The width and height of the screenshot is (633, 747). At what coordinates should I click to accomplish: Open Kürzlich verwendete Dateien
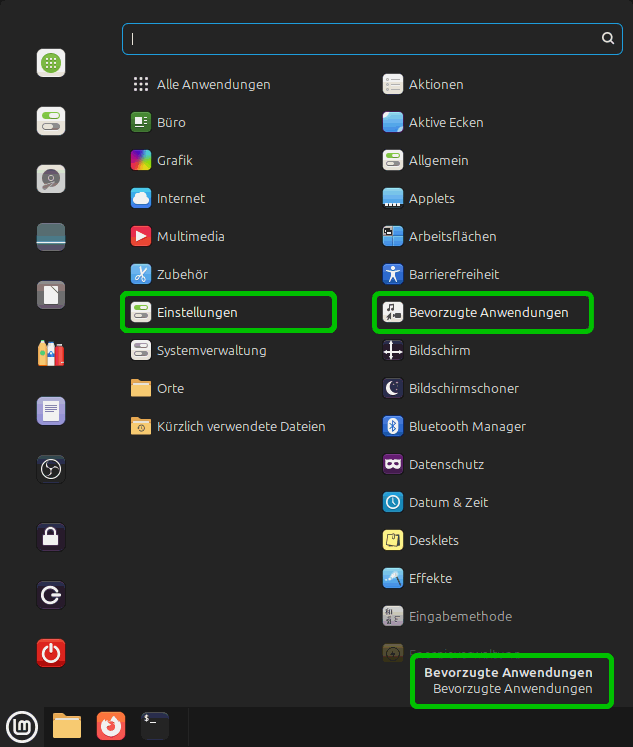point(241,426)
